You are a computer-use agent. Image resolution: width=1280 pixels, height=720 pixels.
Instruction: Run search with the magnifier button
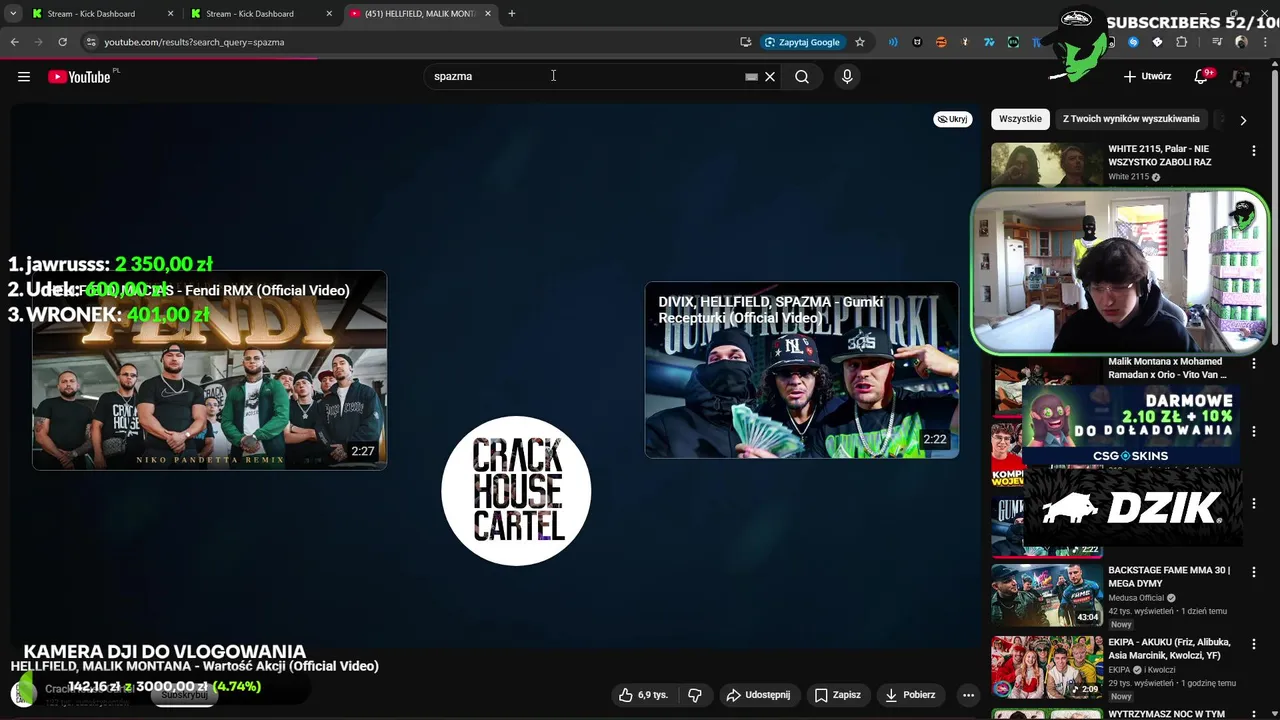[x=802, y=76]
